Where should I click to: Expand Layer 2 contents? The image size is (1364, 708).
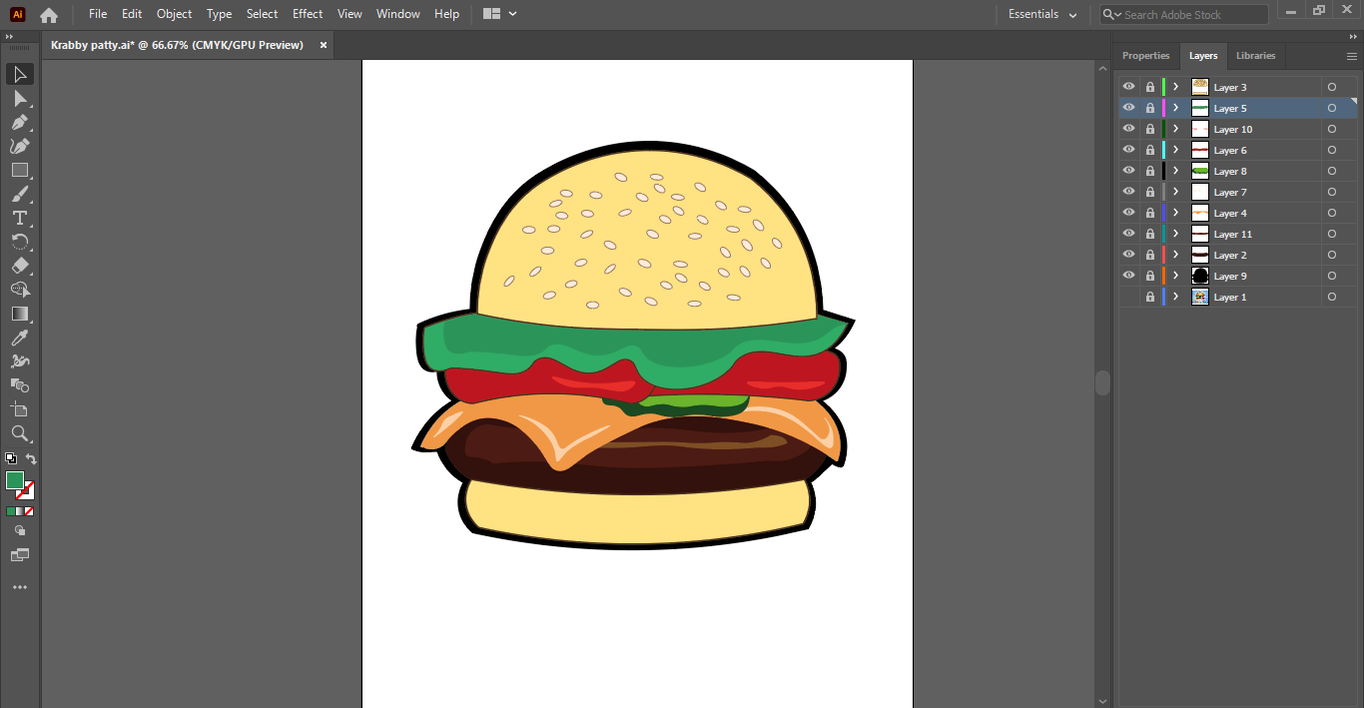pos(1176,255)
